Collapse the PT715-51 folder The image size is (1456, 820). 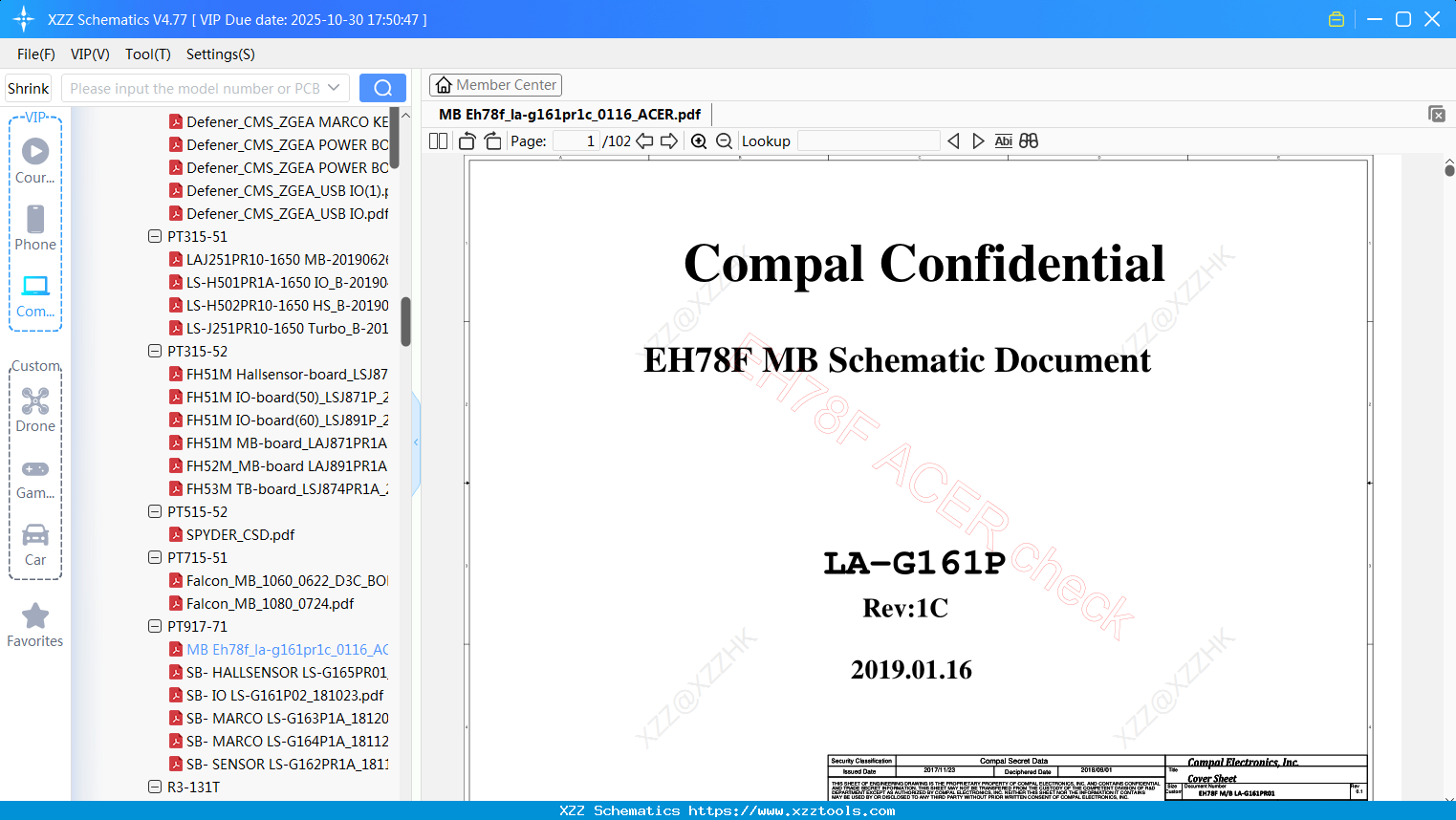click(x=155, y=557)
